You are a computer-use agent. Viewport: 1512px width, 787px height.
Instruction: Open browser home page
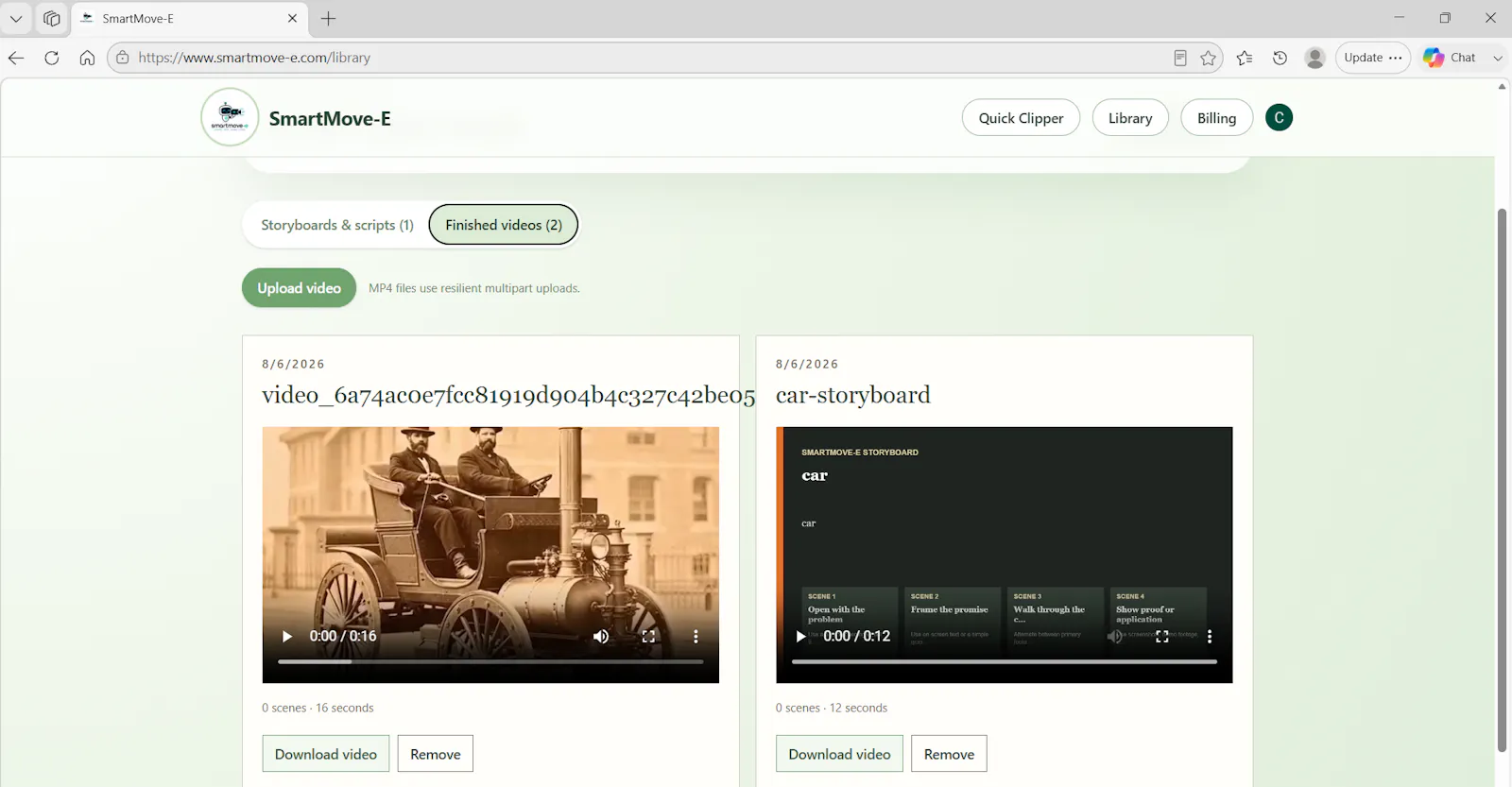pos(87,58)
